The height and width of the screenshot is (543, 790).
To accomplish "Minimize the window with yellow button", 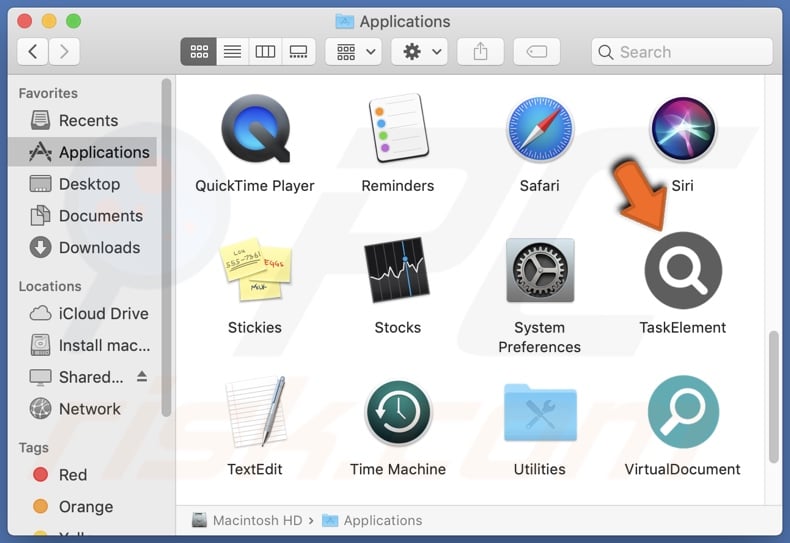I will point(49,21).
